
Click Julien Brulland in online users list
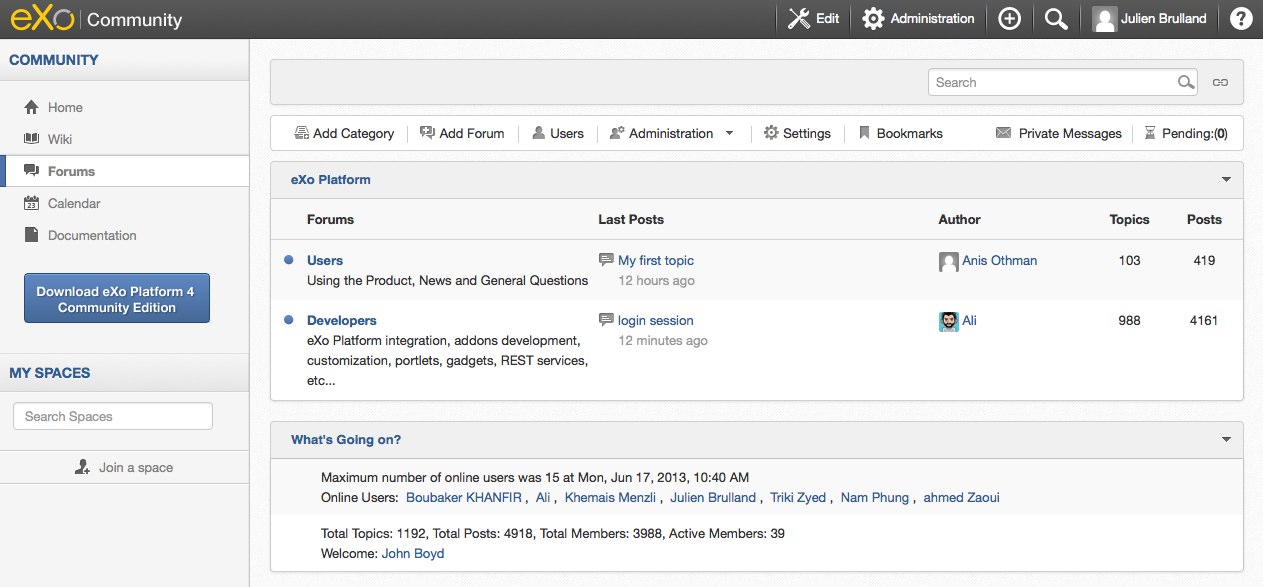(x=713, y=497)
